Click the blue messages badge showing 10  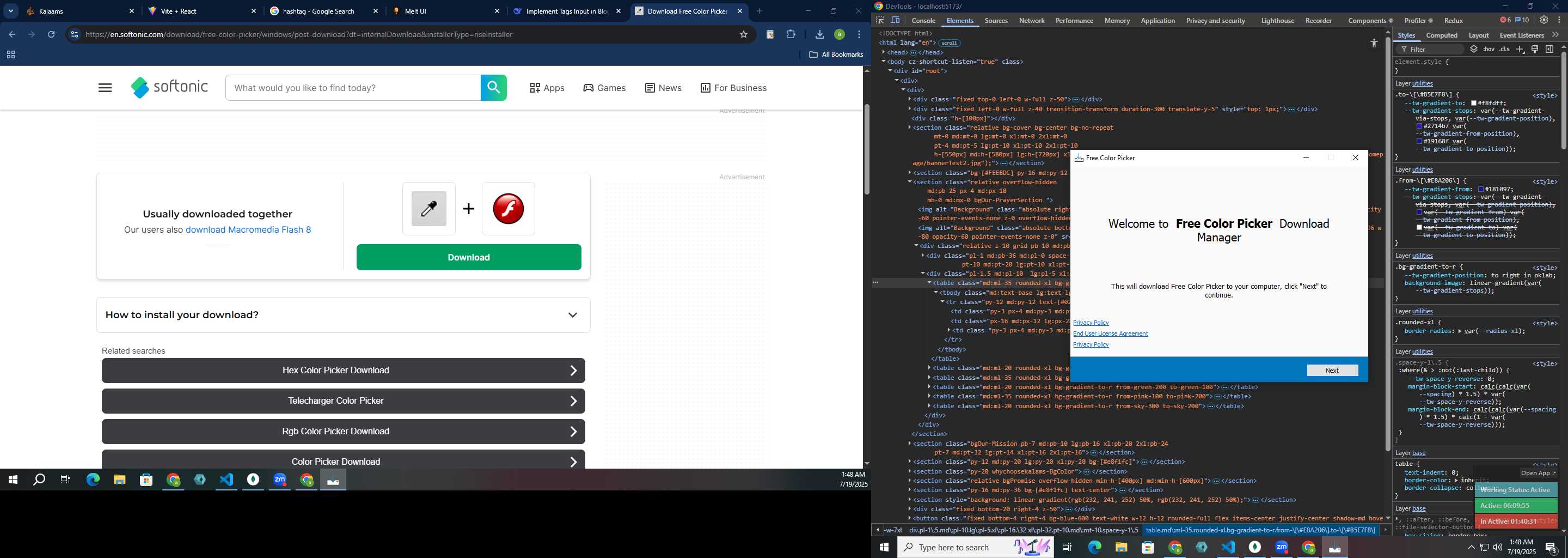[1521, 20]
